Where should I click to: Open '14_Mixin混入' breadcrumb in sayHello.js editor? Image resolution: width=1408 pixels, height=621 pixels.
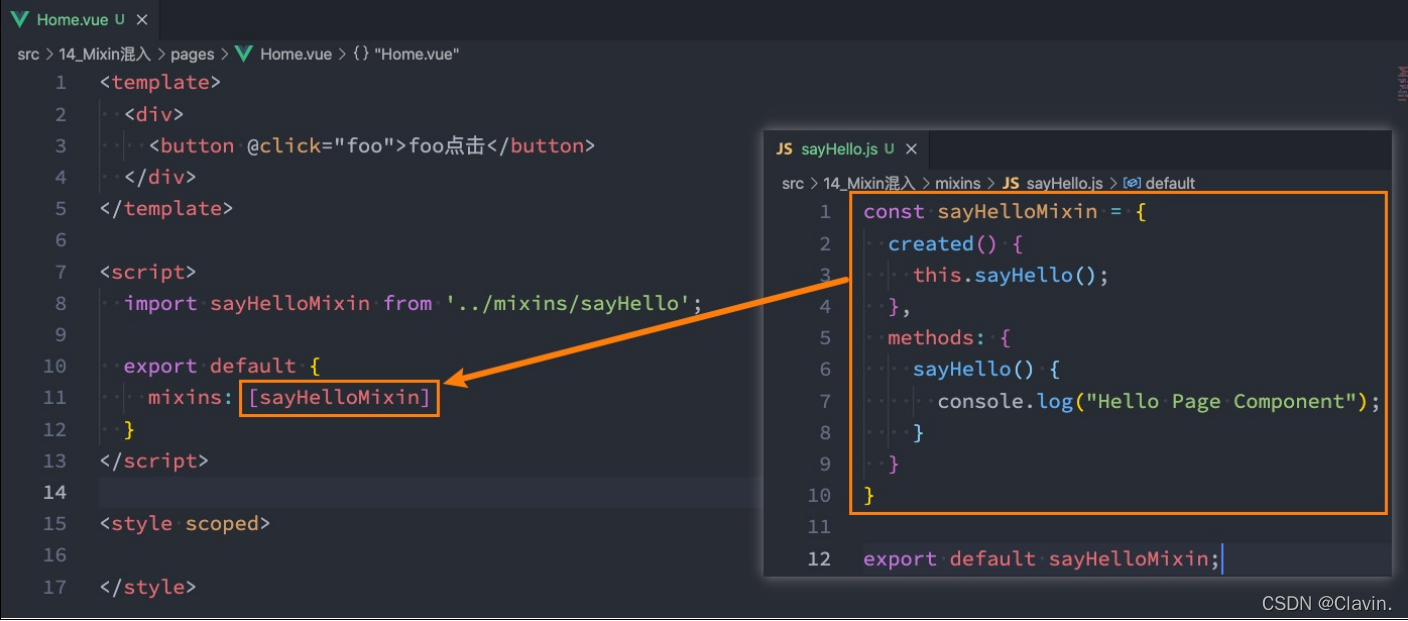tap(869, 183)
